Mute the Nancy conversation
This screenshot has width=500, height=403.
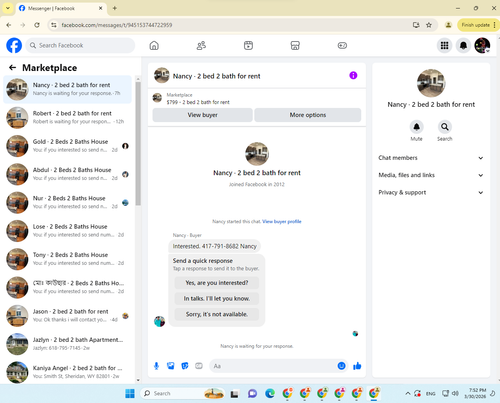click(x=416, y=127)
